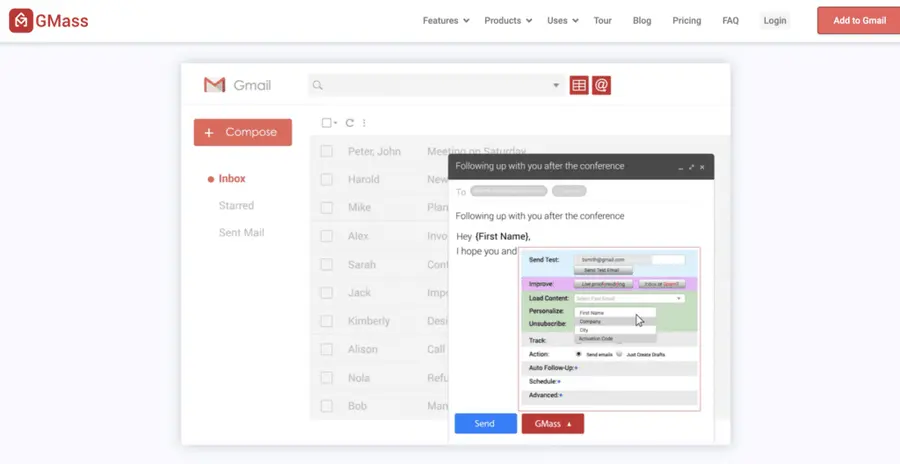This screenshot has height=464, width=900.
Task: Expand the Features menu
Action: point(446,21)
